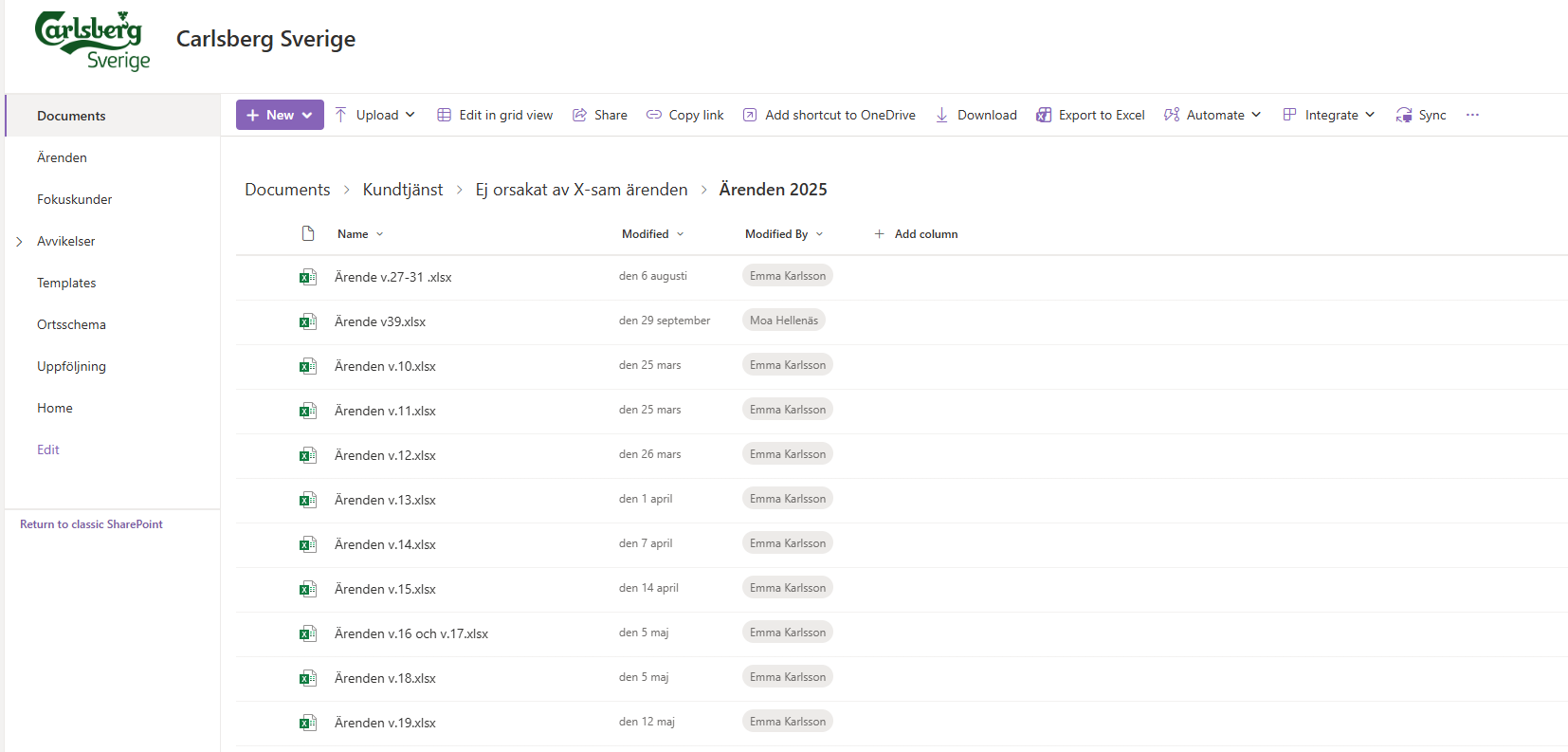This screenshot has width=1568, height=752.
Task: Open the Automate dropdown menu
Action: (x=1213, y=115)
